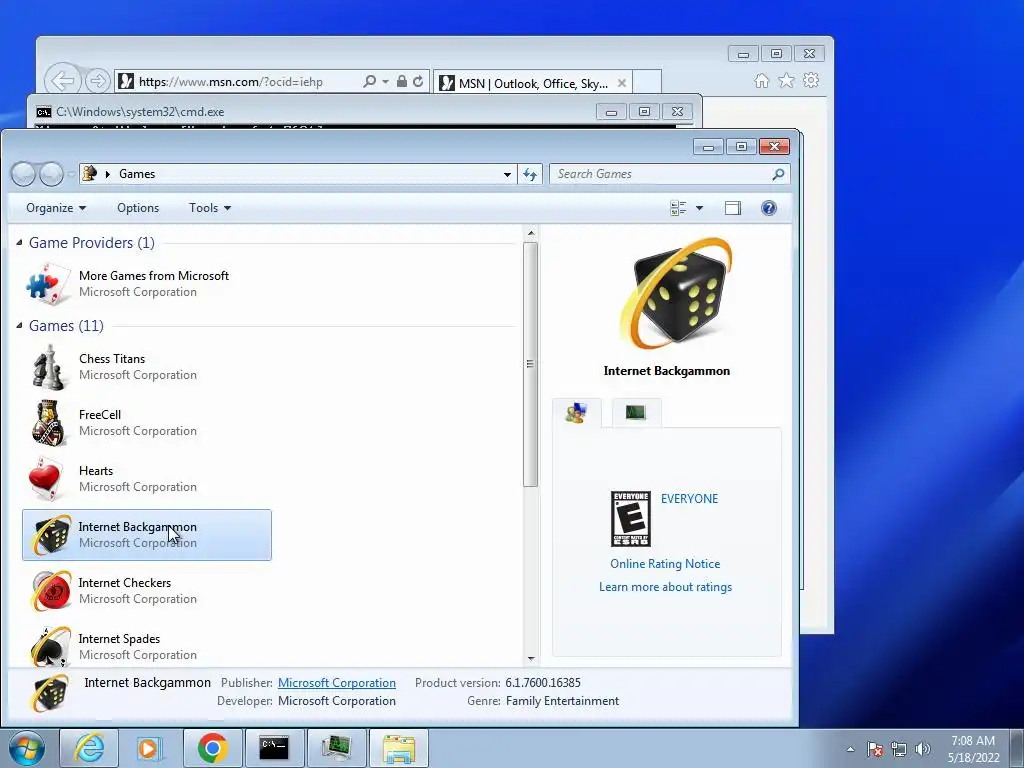Click the network tray icon
The image size is (1024, 768).
pyautogui.click(x=899, y=749)
